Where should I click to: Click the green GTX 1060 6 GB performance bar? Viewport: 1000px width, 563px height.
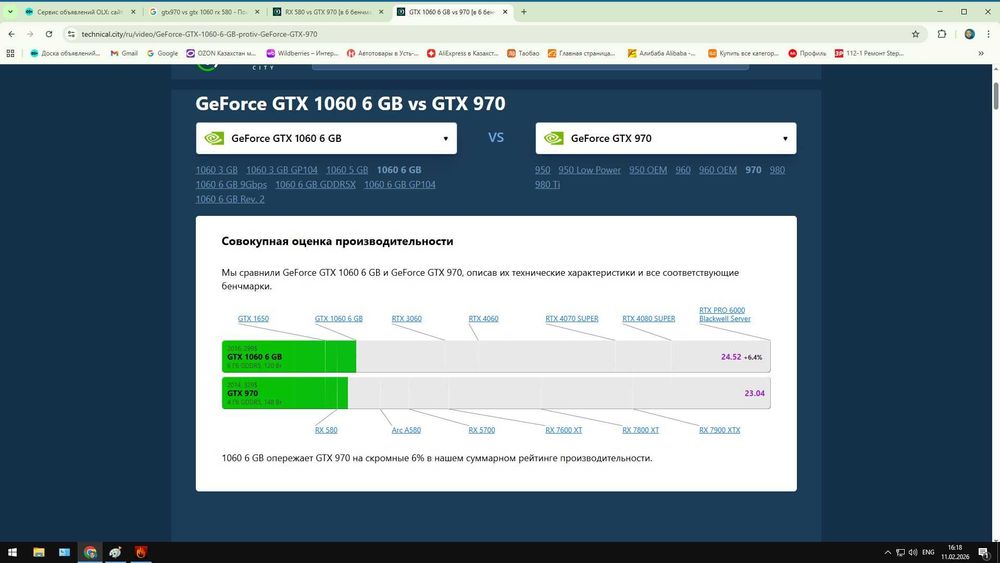click(x=289, y=356)
